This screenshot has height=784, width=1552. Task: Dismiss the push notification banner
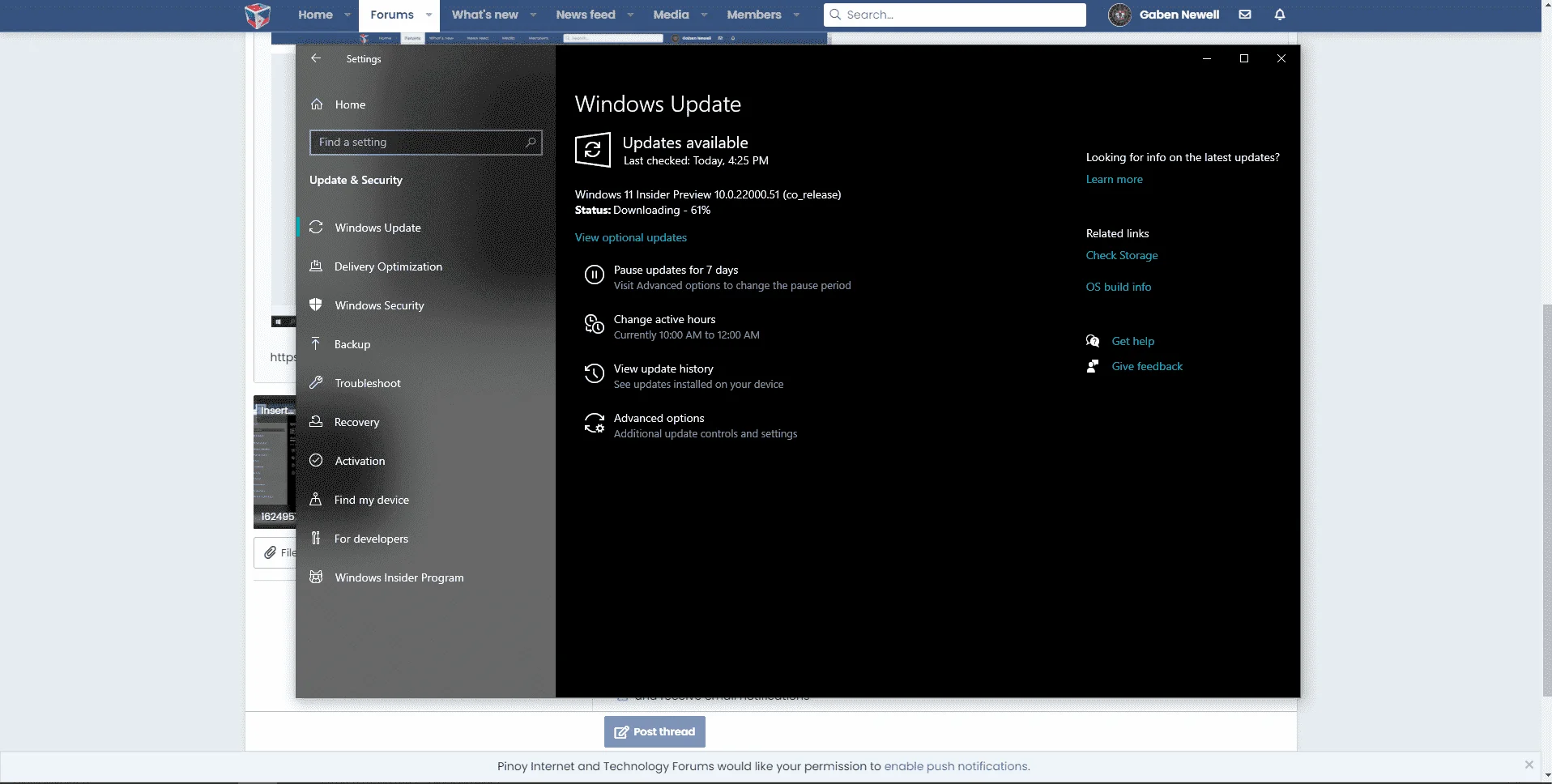coord(1529,765)
